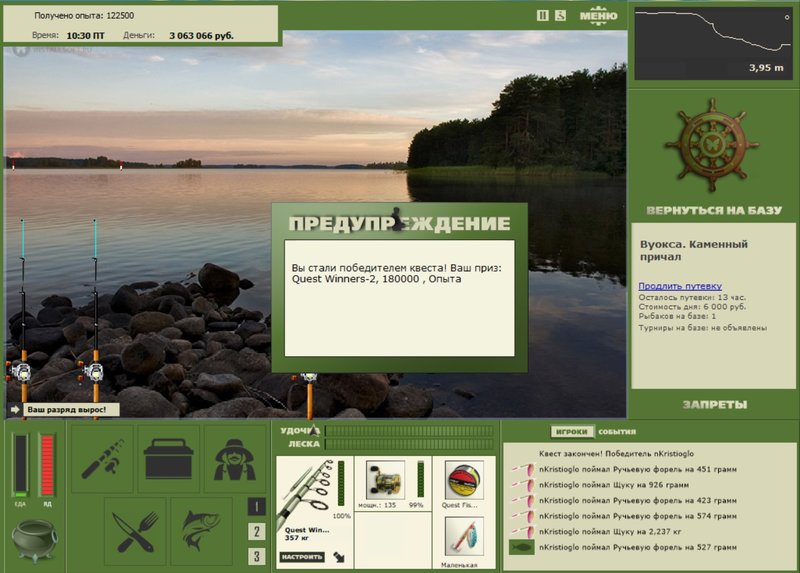Switch to rod slot 3
800x573 pixels.
pyautogui.click(x=257, y=556)
